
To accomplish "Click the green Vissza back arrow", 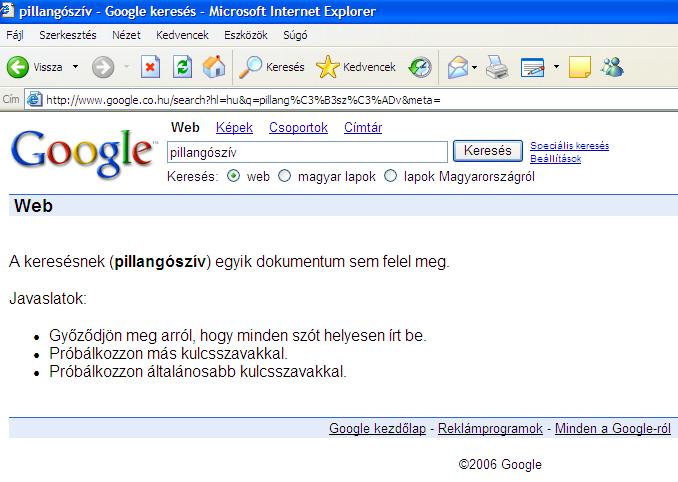I will [x=18, y=67].
